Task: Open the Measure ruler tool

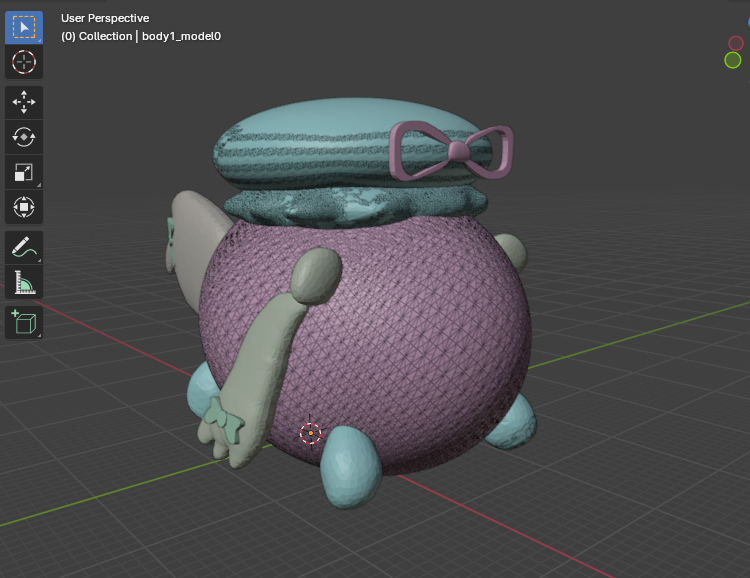Action: (x=24, y=282)
